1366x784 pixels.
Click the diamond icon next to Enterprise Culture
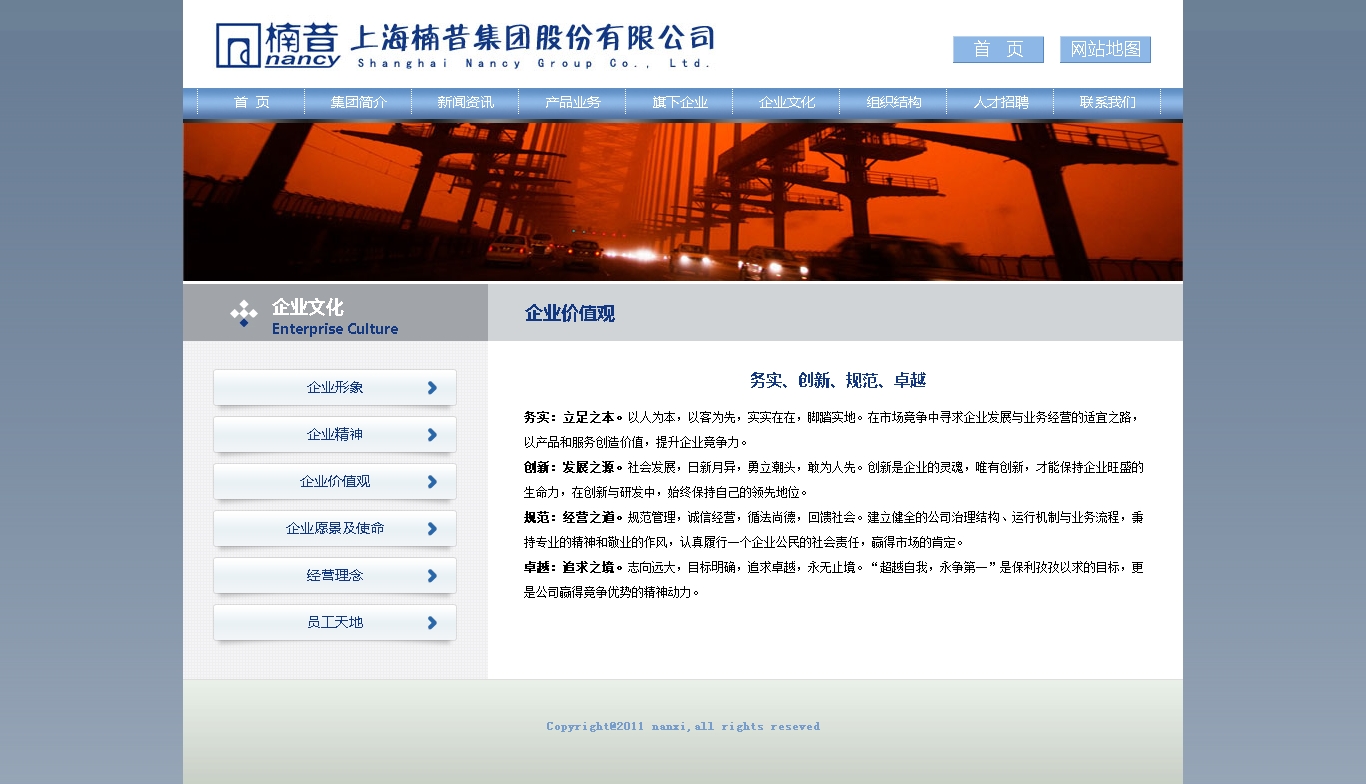(x=243, y=314)
